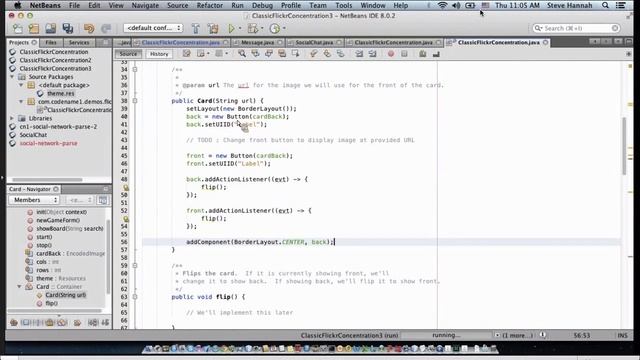Click the Uncomment icon in editor toolbar

[x=436, y=54]
